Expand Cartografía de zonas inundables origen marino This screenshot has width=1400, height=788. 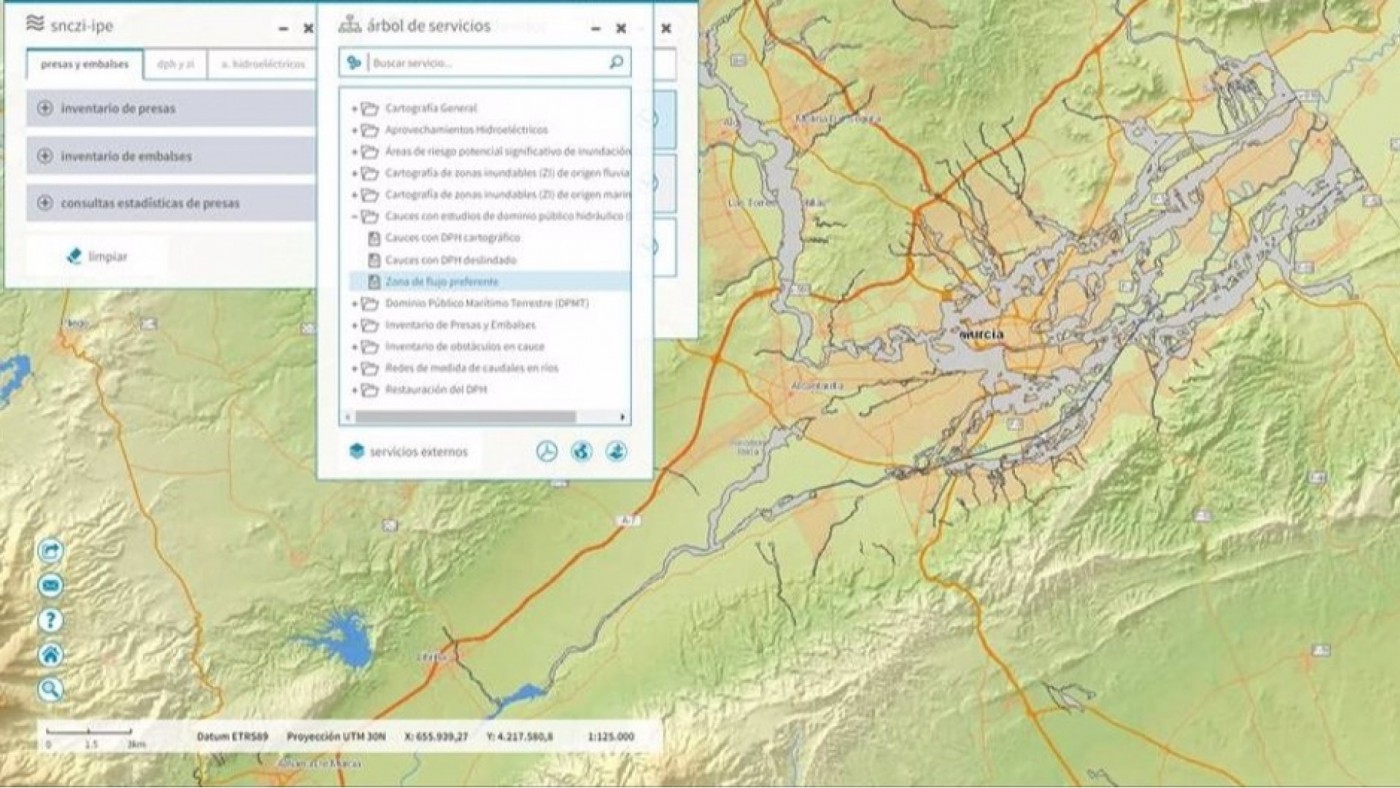tap(354, 195)
